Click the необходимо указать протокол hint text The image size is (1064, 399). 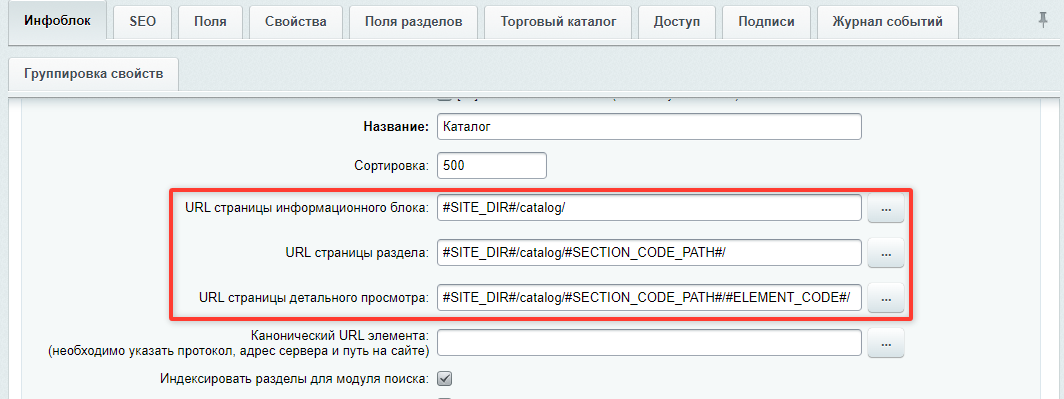[239, 351]
